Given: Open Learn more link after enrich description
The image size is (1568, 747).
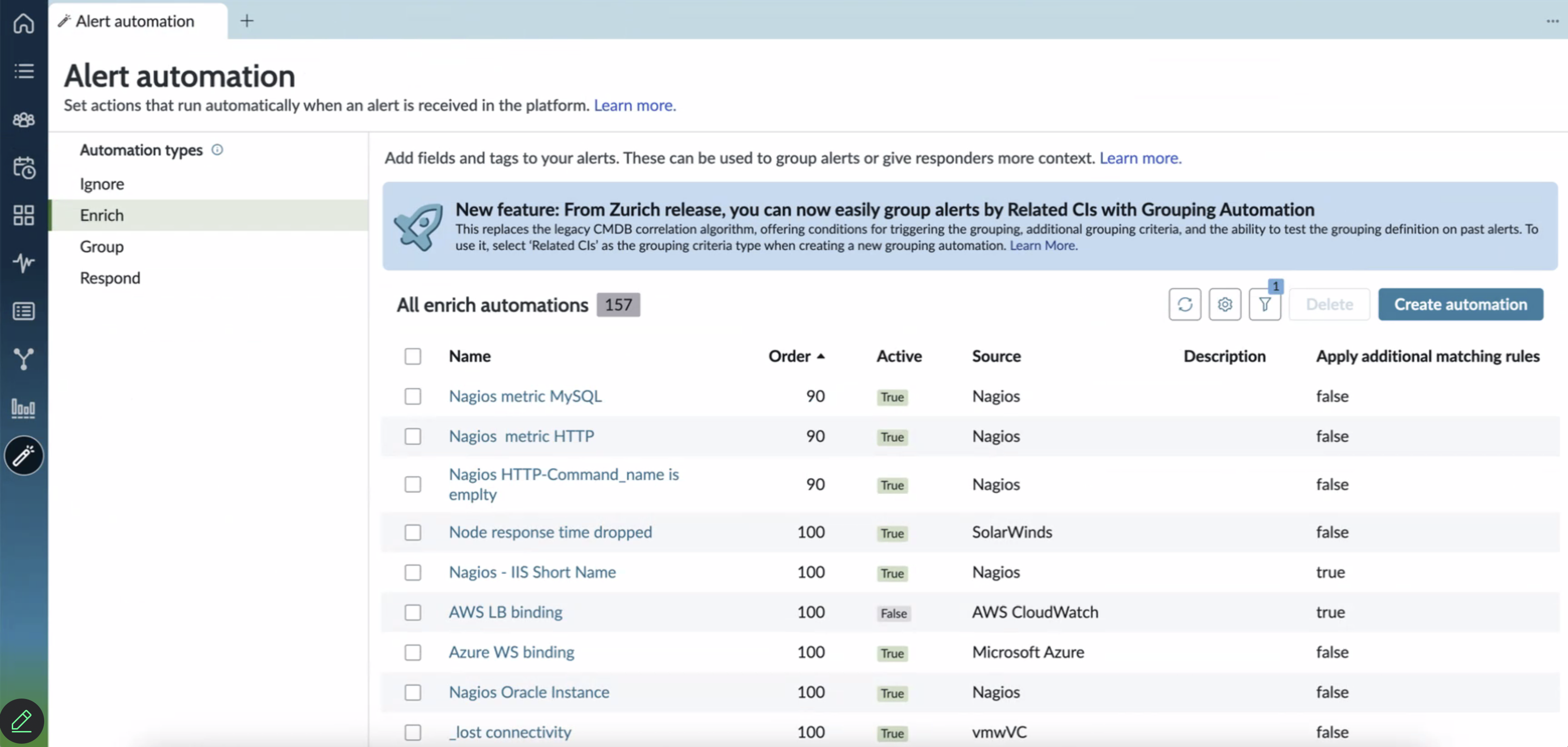Looking at the screenshot, I should (1140, 158).
